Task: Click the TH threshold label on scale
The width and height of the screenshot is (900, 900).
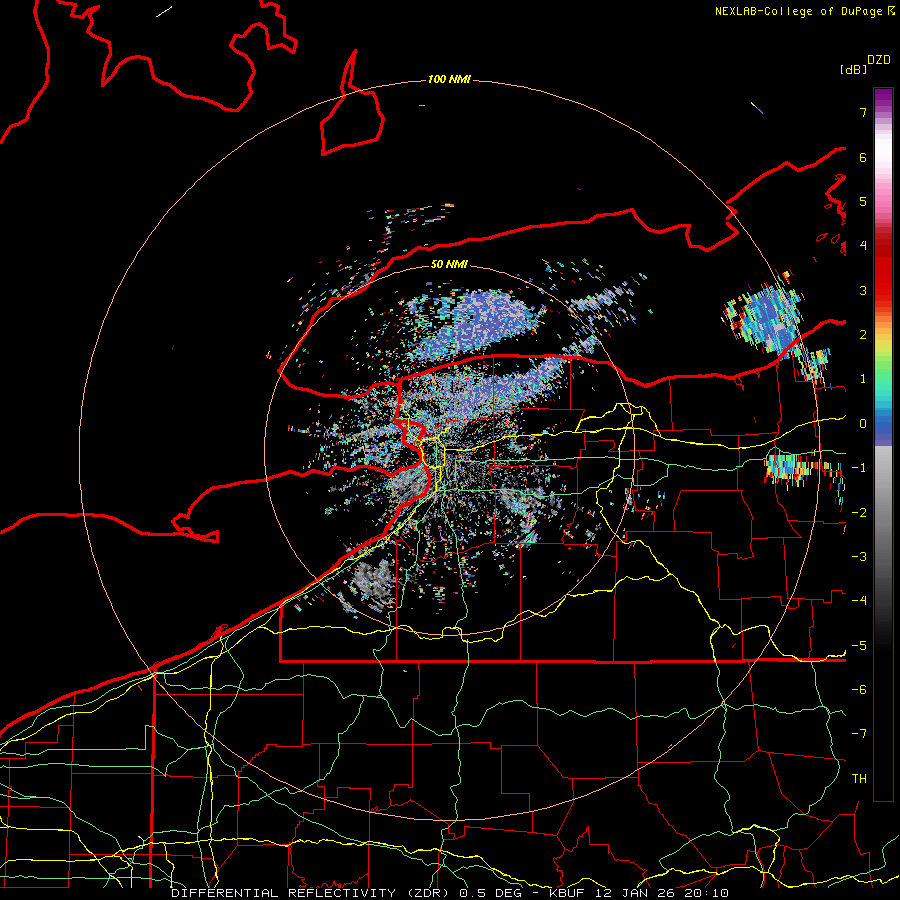Action: click(x=859, y=779)
